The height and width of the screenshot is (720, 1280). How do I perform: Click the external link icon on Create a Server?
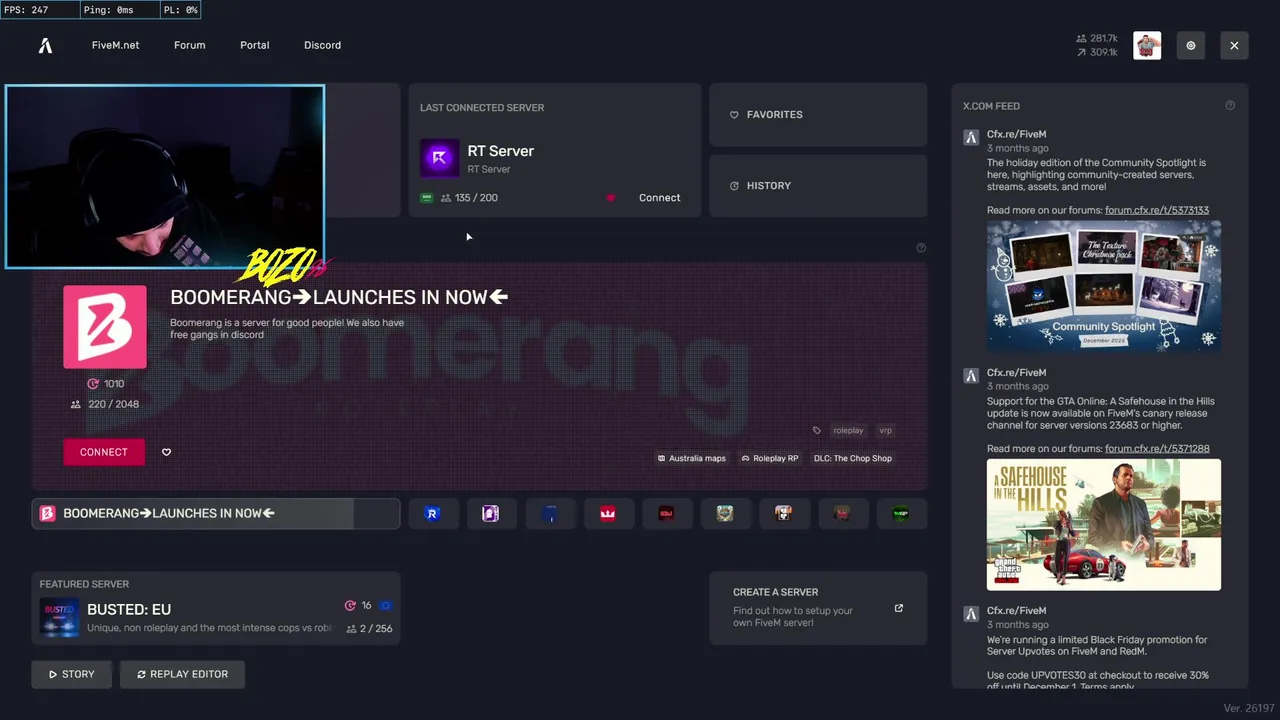(x=898, y=608)
